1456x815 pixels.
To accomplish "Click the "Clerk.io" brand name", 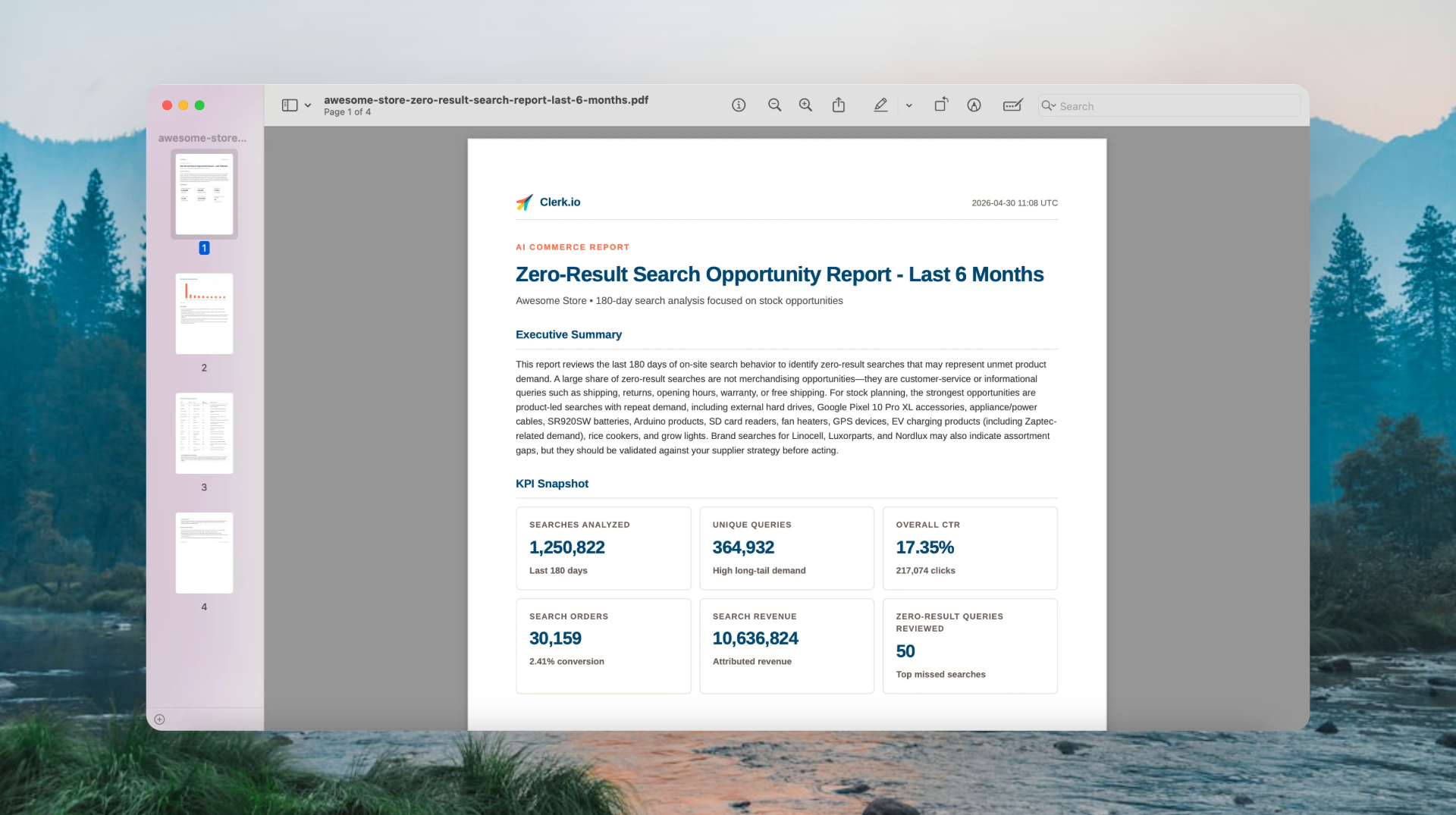I will 560,202.
